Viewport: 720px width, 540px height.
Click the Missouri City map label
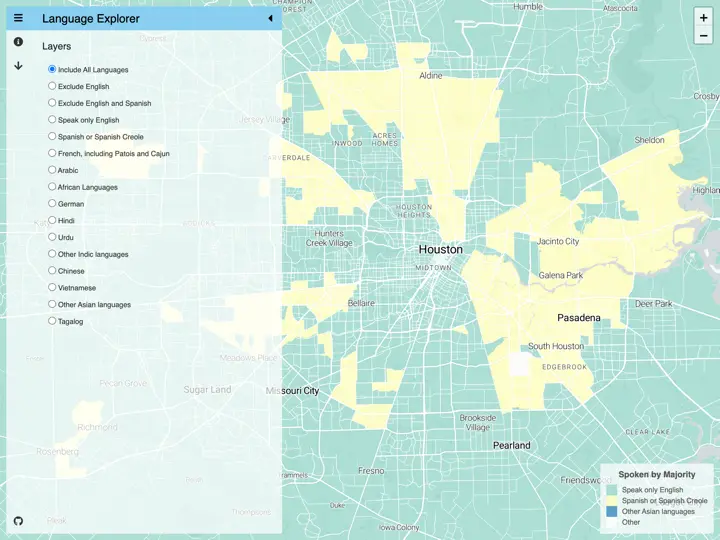292,391
